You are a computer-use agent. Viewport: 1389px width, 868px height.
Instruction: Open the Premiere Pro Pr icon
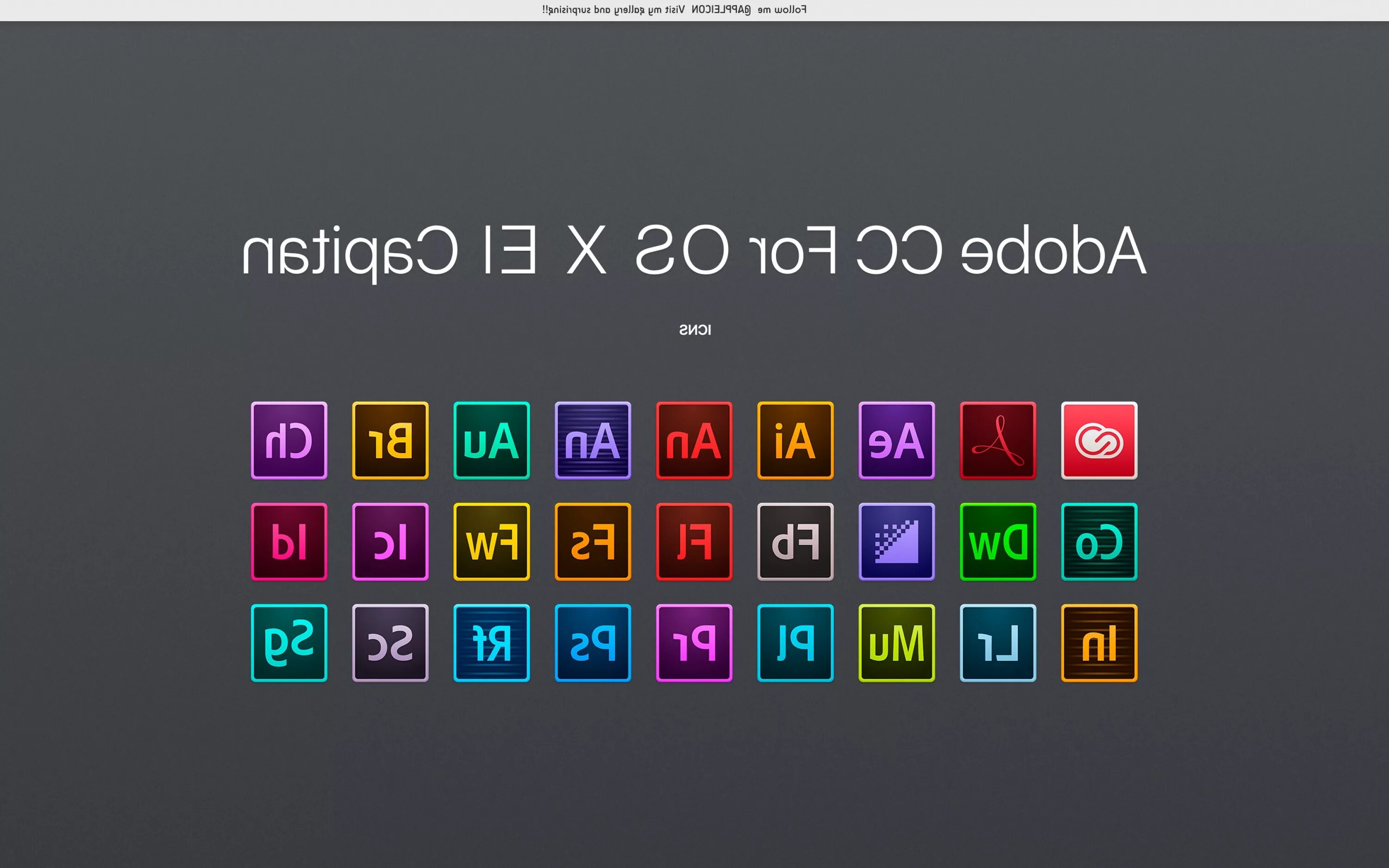[694, 643]
